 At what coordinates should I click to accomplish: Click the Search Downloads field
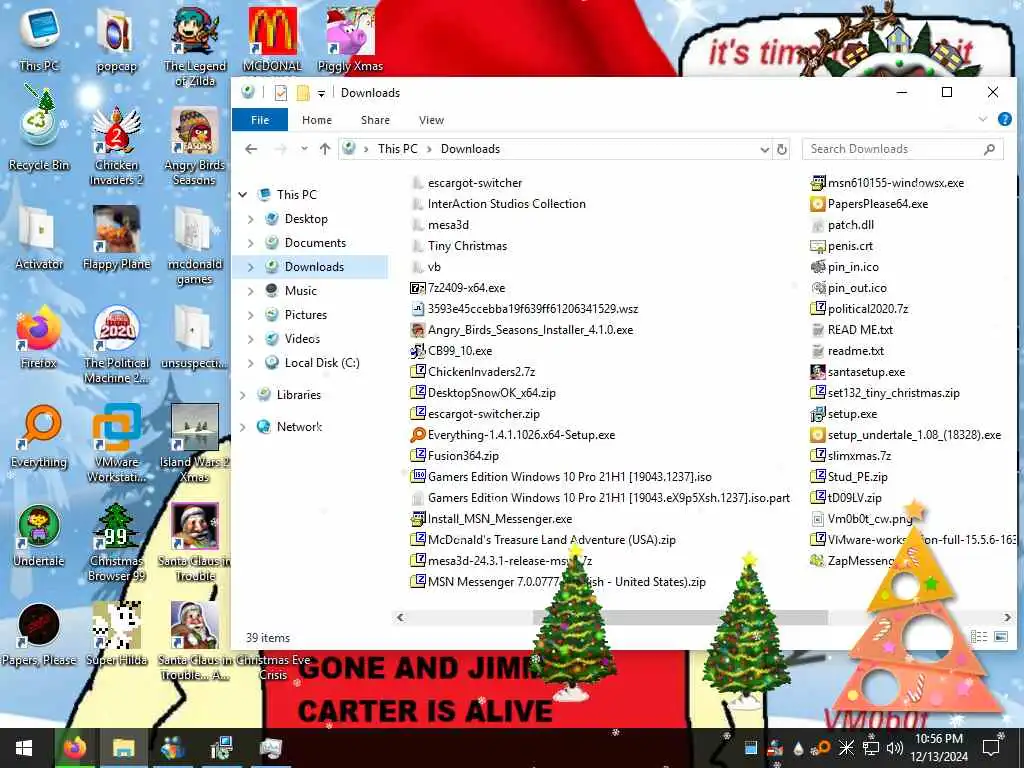(902, 150)
